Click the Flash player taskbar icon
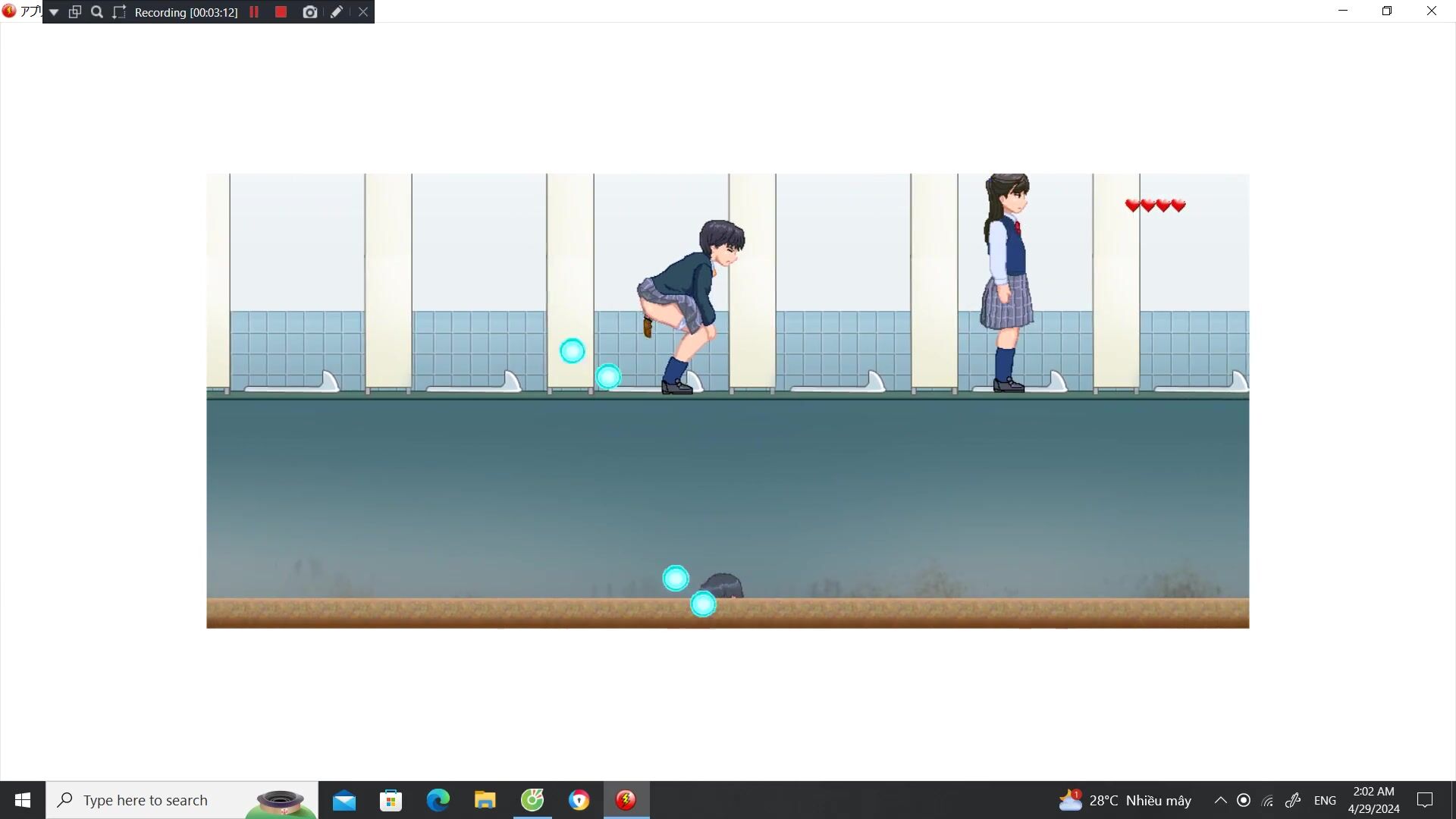 tap(626, 800)
